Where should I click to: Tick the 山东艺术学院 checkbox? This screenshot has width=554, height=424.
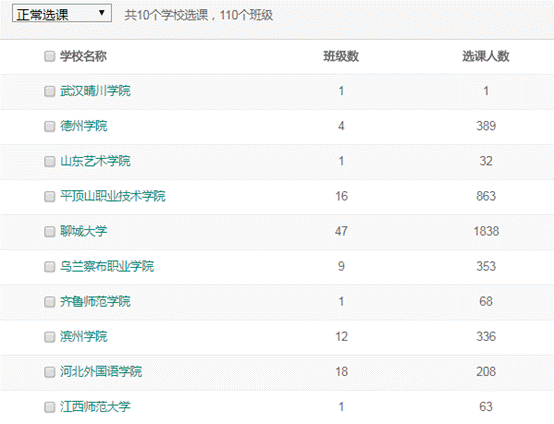(x=49, y=161)
